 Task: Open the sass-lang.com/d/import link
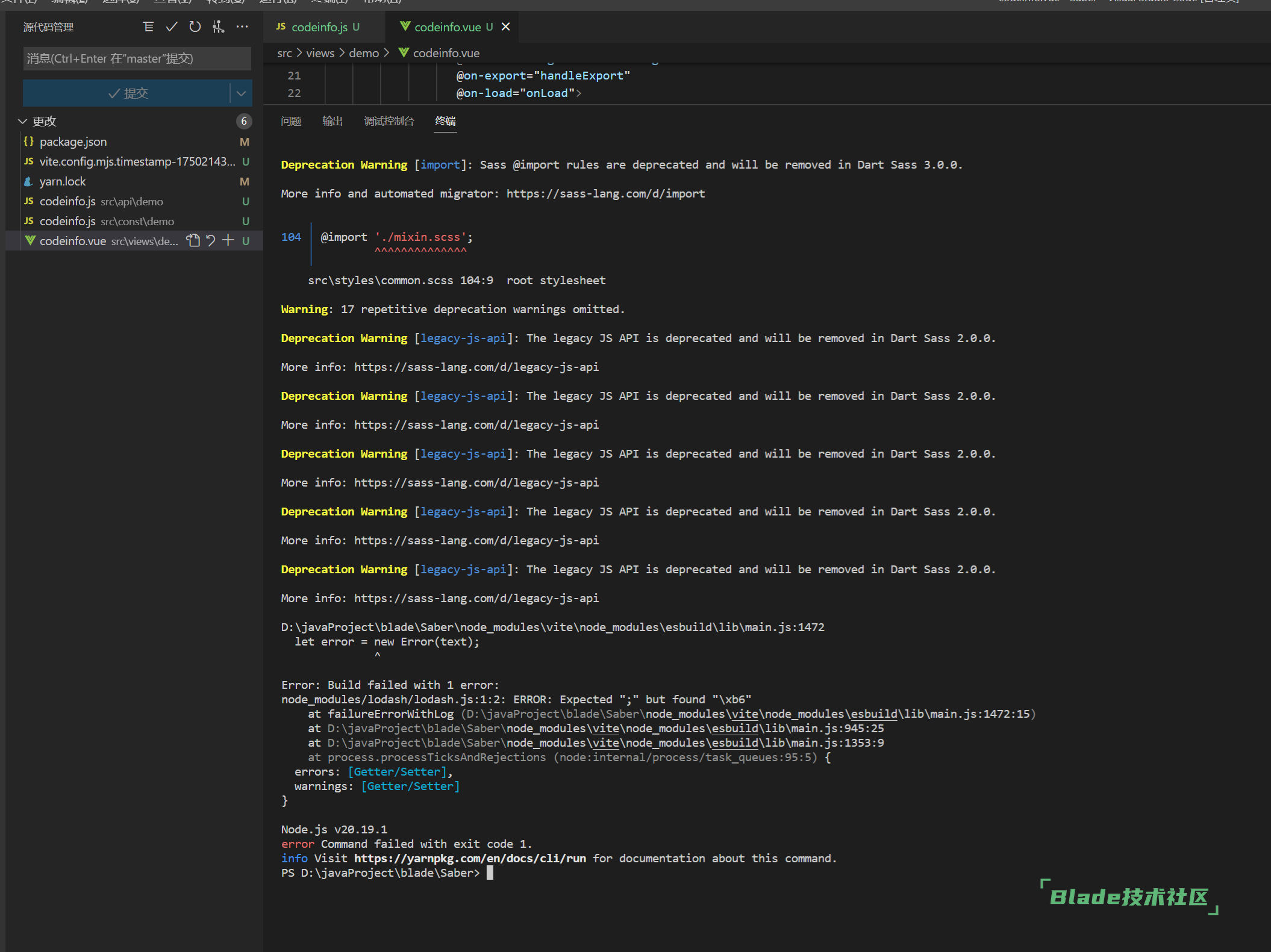pyautogui.click(x=605, y=193)
